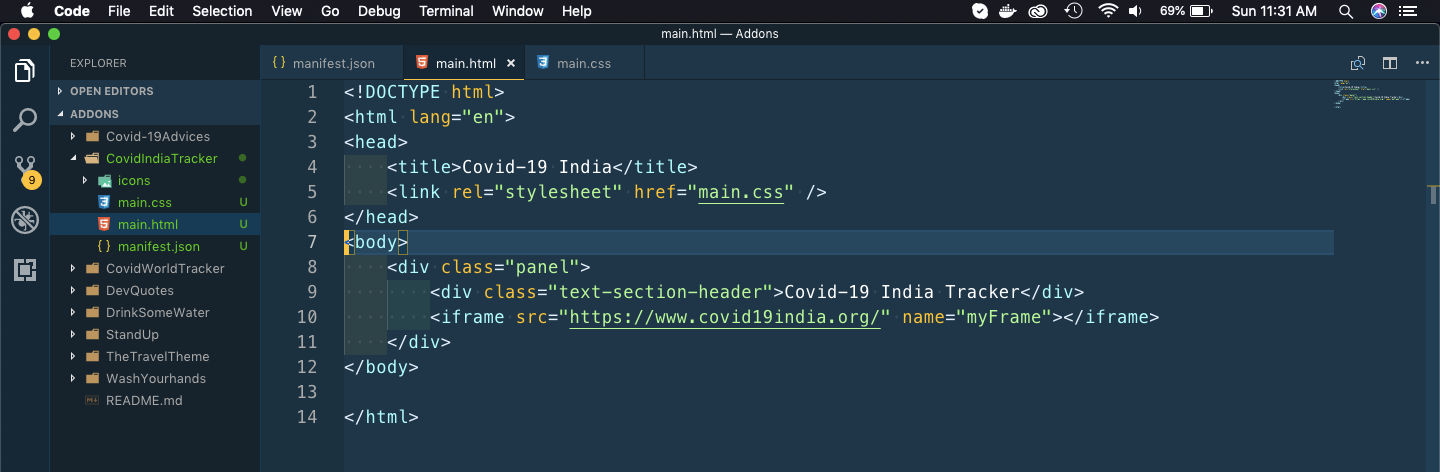Open the Debug menu
Image resolution: width=1440 pixels, height=472 pixels.
pyautogui.click(x=379, y=11)
